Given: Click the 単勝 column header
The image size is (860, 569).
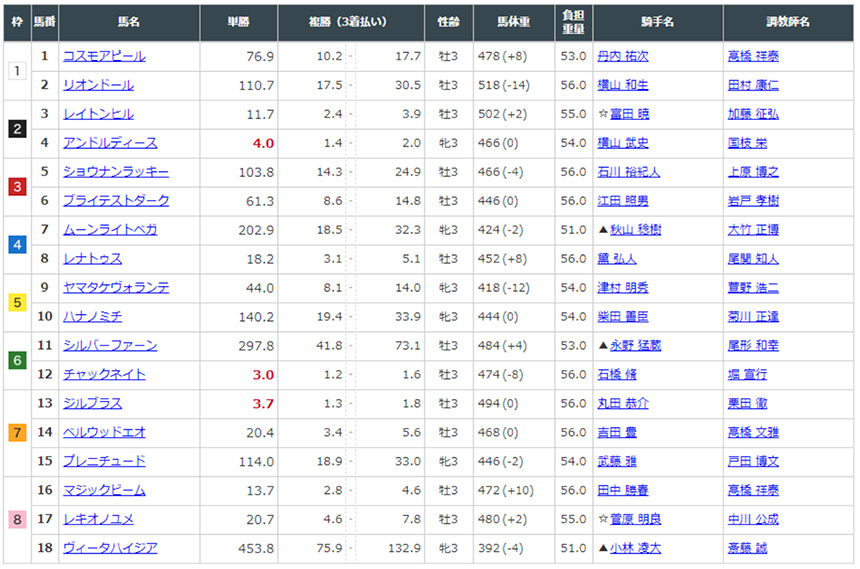Looking at the screenshot, I should (239, 22).
